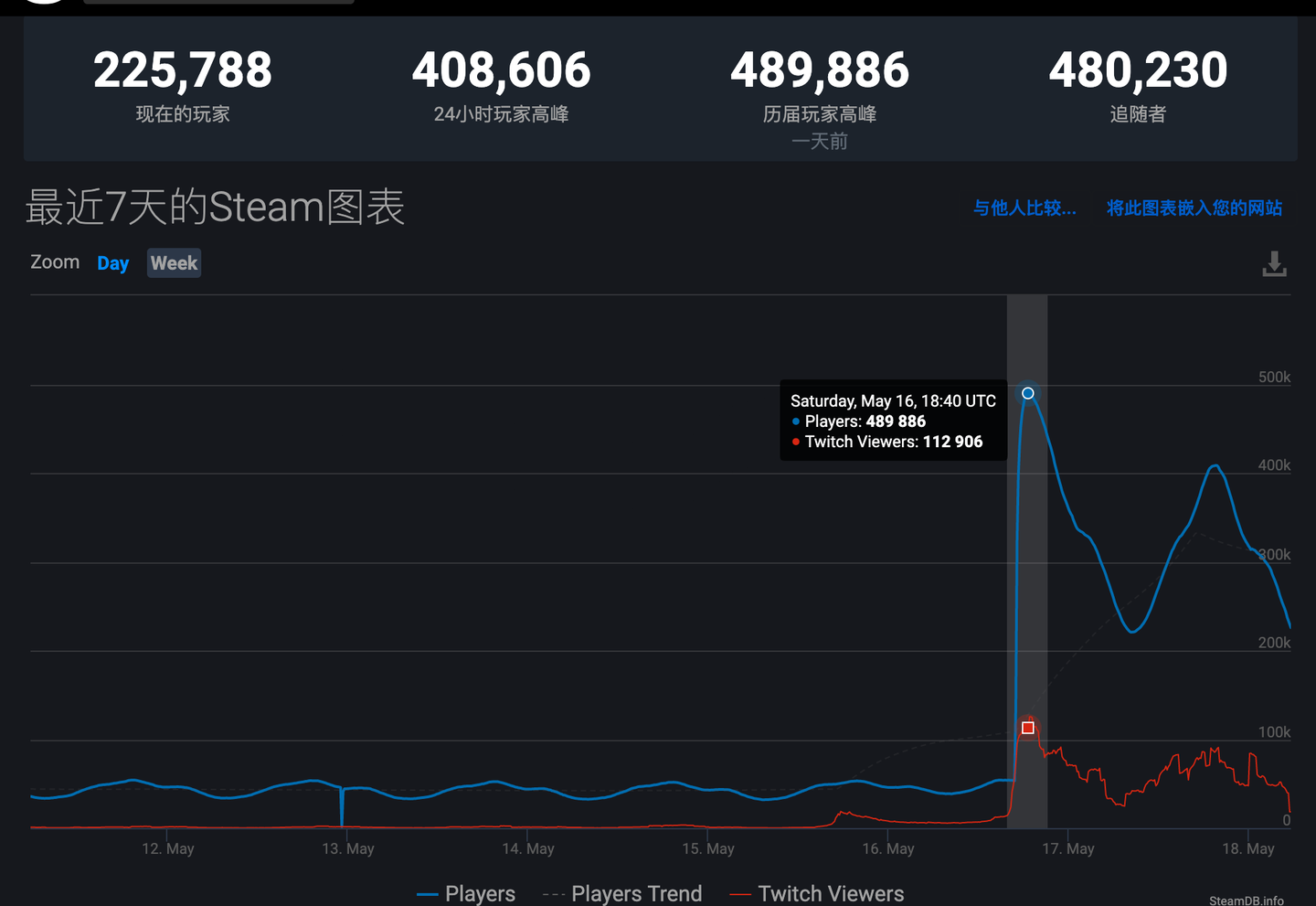Viewport: 1316px width, 906px height.
Task: Click the 400k y-axis label
Action: [1274, 465]
